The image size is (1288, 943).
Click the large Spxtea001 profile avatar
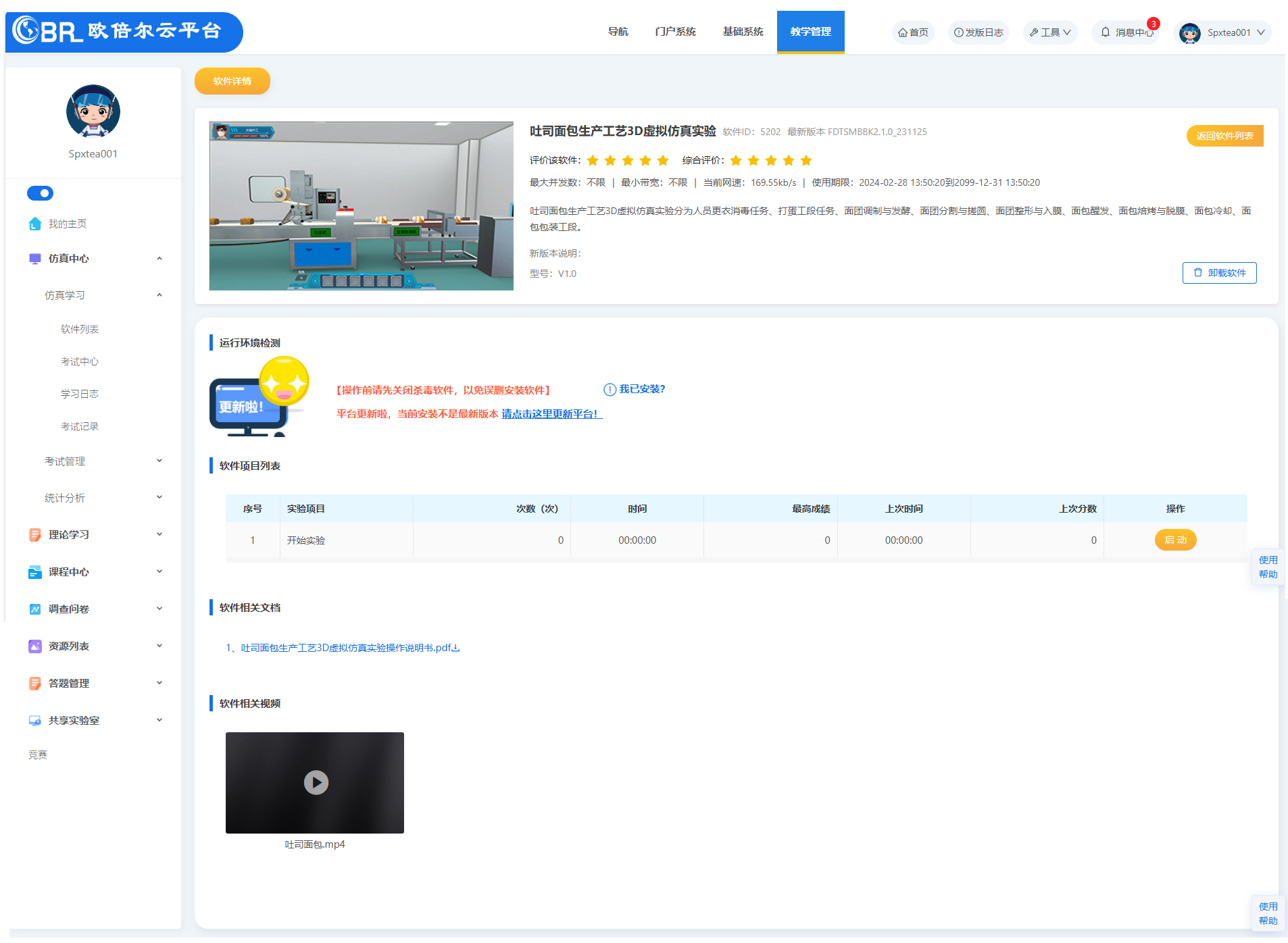(93, 111)
